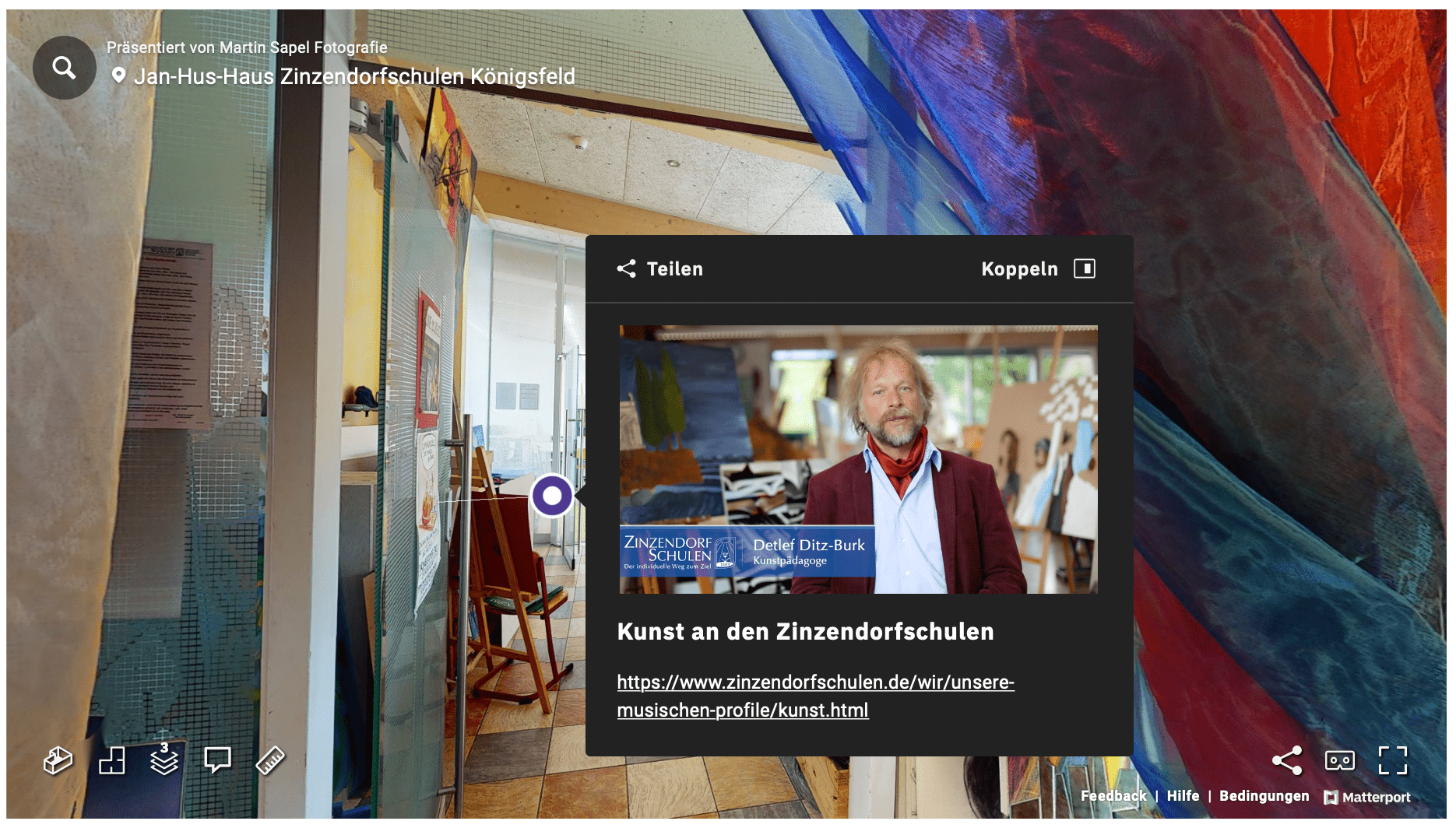Switch to Dollhouse view

58,760
